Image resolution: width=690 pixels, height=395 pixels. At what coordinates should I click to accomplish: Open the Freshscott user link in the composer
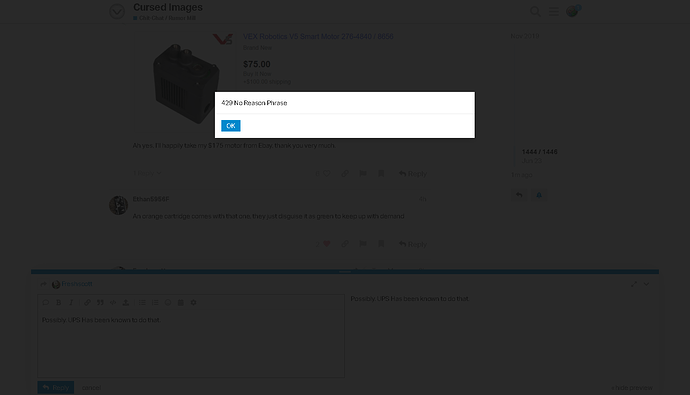[x=77, y=284]
